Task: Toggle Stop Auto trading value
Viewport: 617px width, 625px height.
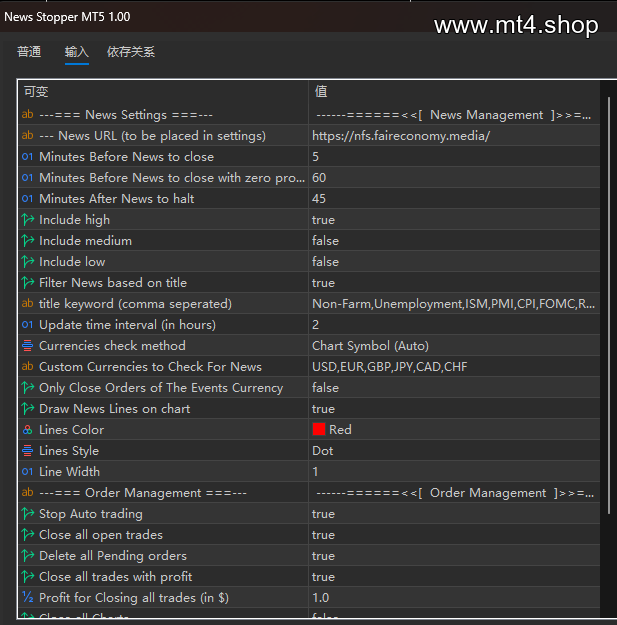Action: (x=454, y=513)
